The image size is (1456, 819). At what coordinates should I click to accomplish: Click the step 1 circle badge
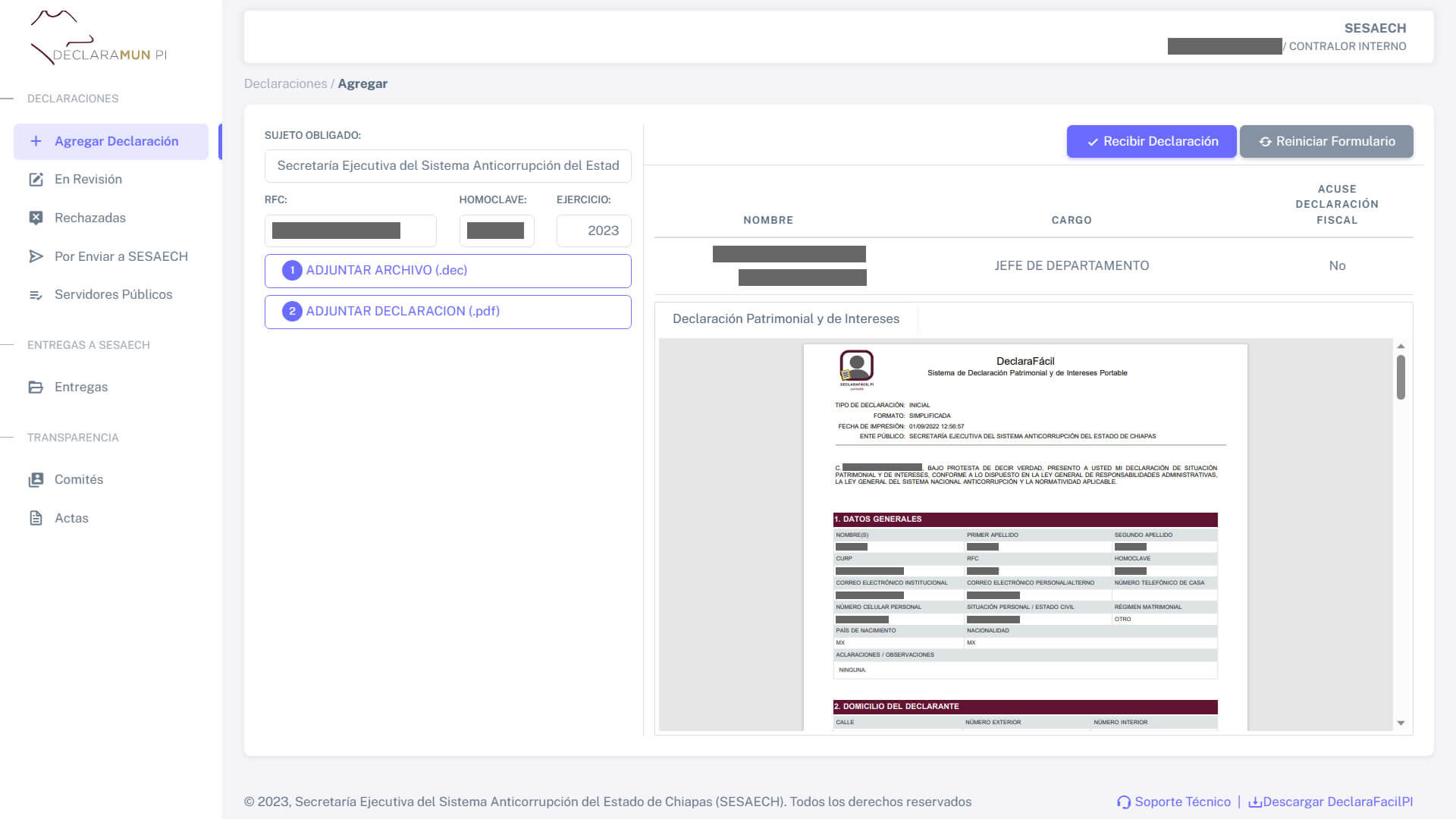click(x=292, y=271)
